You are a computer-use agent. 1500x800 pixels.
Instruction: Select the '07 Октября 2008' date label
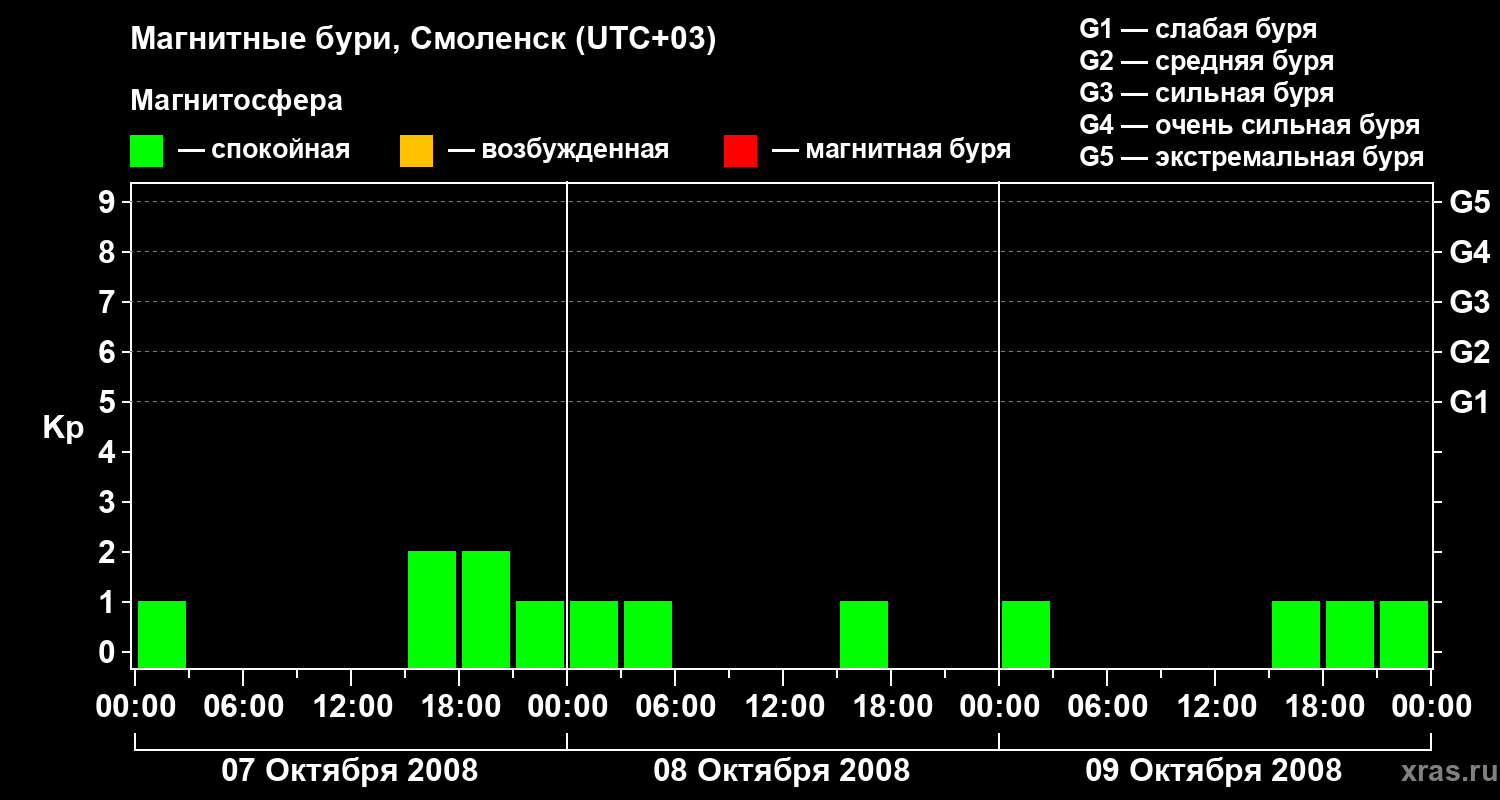pos(349,771)
